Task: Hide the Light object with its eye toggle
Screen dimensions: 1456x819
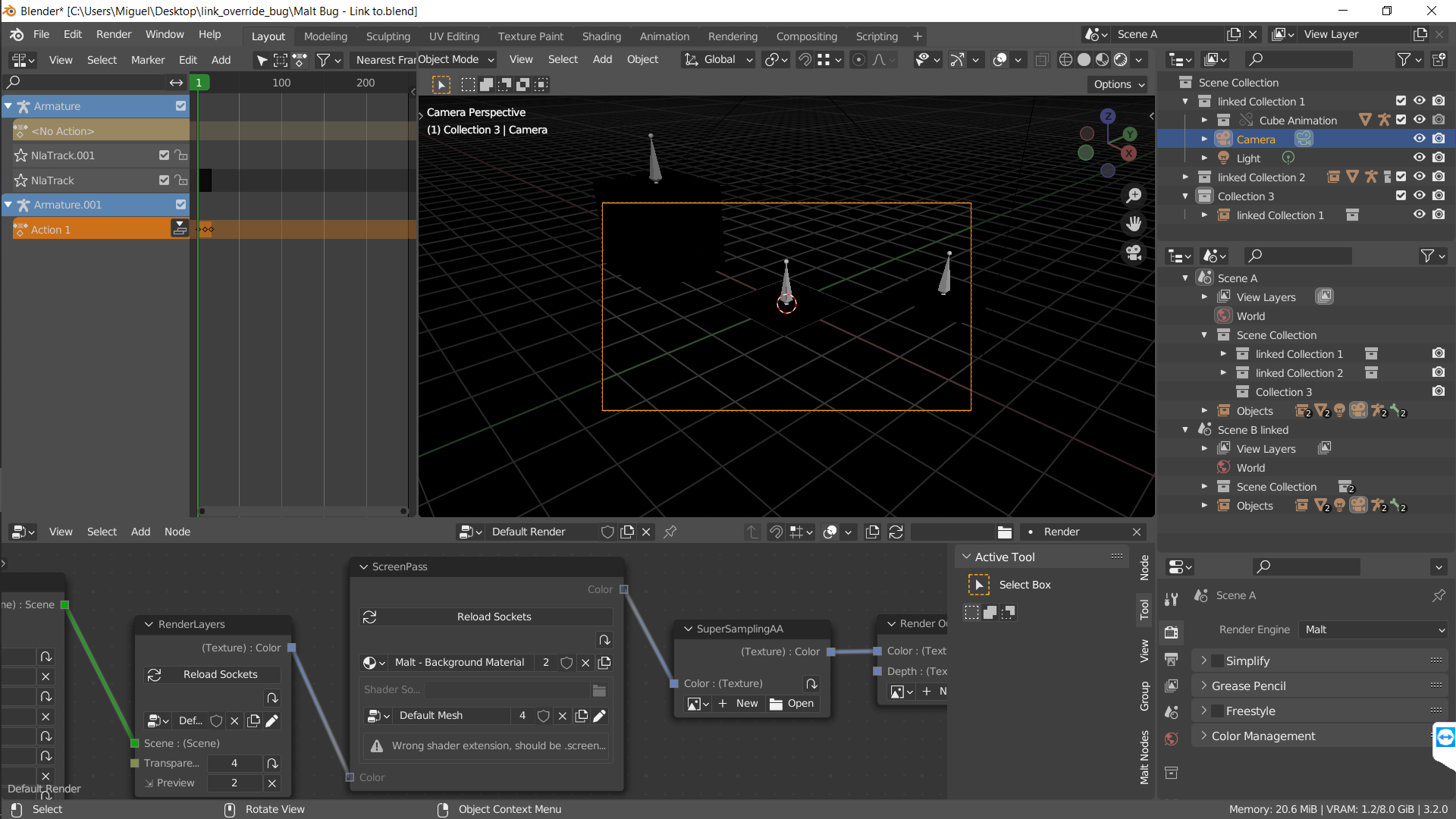Action: pos(1419,157)
